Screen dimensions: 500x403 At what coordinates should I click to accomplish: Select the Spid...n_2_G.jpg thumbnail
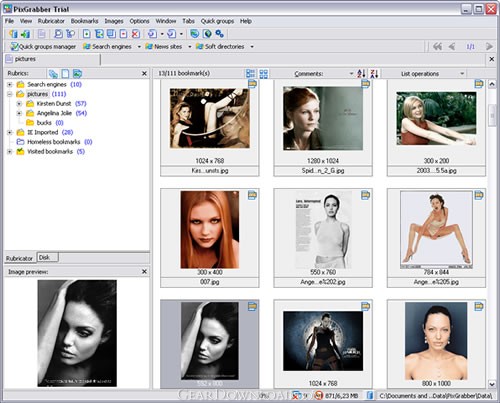coord(323,128)
